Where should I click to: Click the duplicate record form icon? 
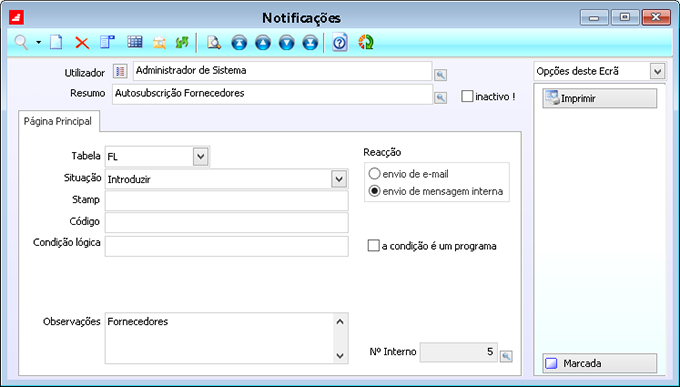click(108, 42)
